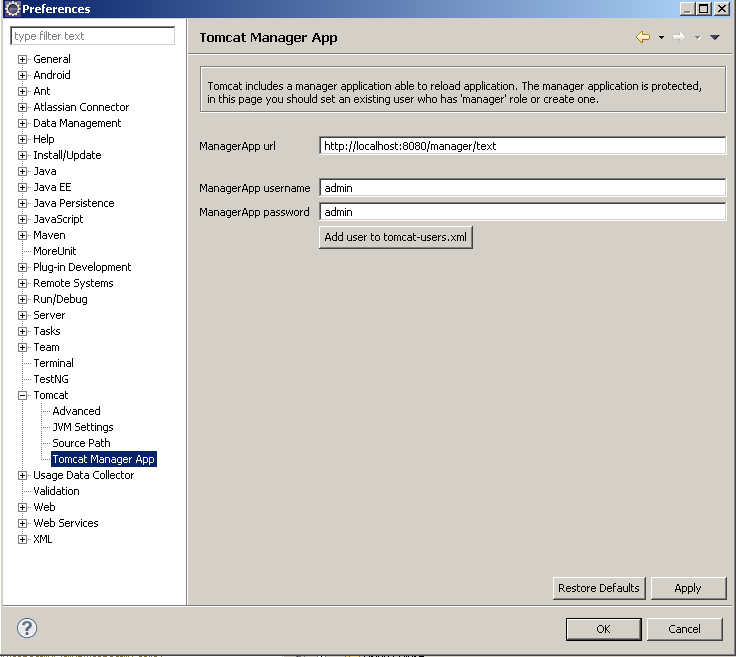Select the Tomcat preferences page
Image resolution: width=736 pixels, height=657 pixels.
point(51,395)
